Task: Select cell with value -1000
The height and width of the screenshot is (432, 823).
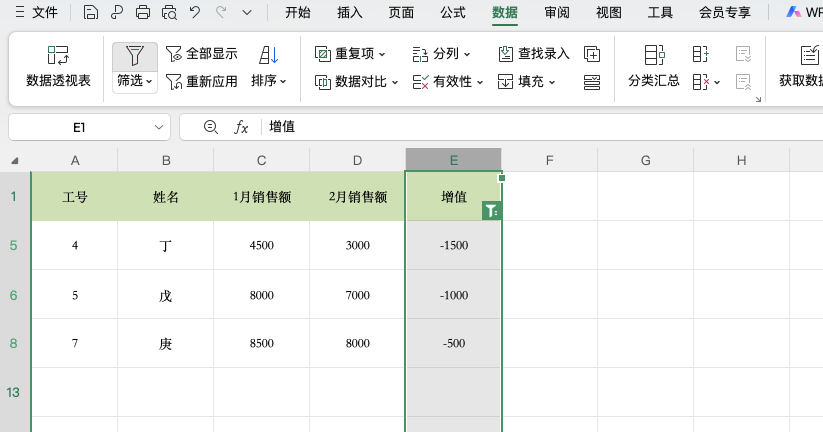Action: 453,295
